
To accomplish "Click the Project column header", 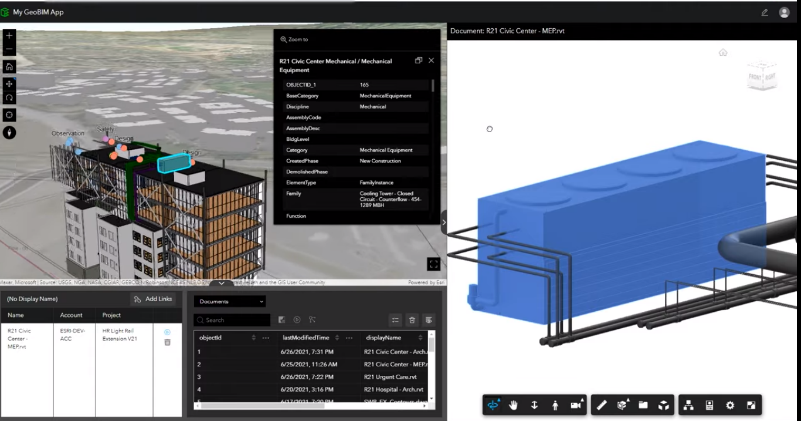I will (111, 315).
